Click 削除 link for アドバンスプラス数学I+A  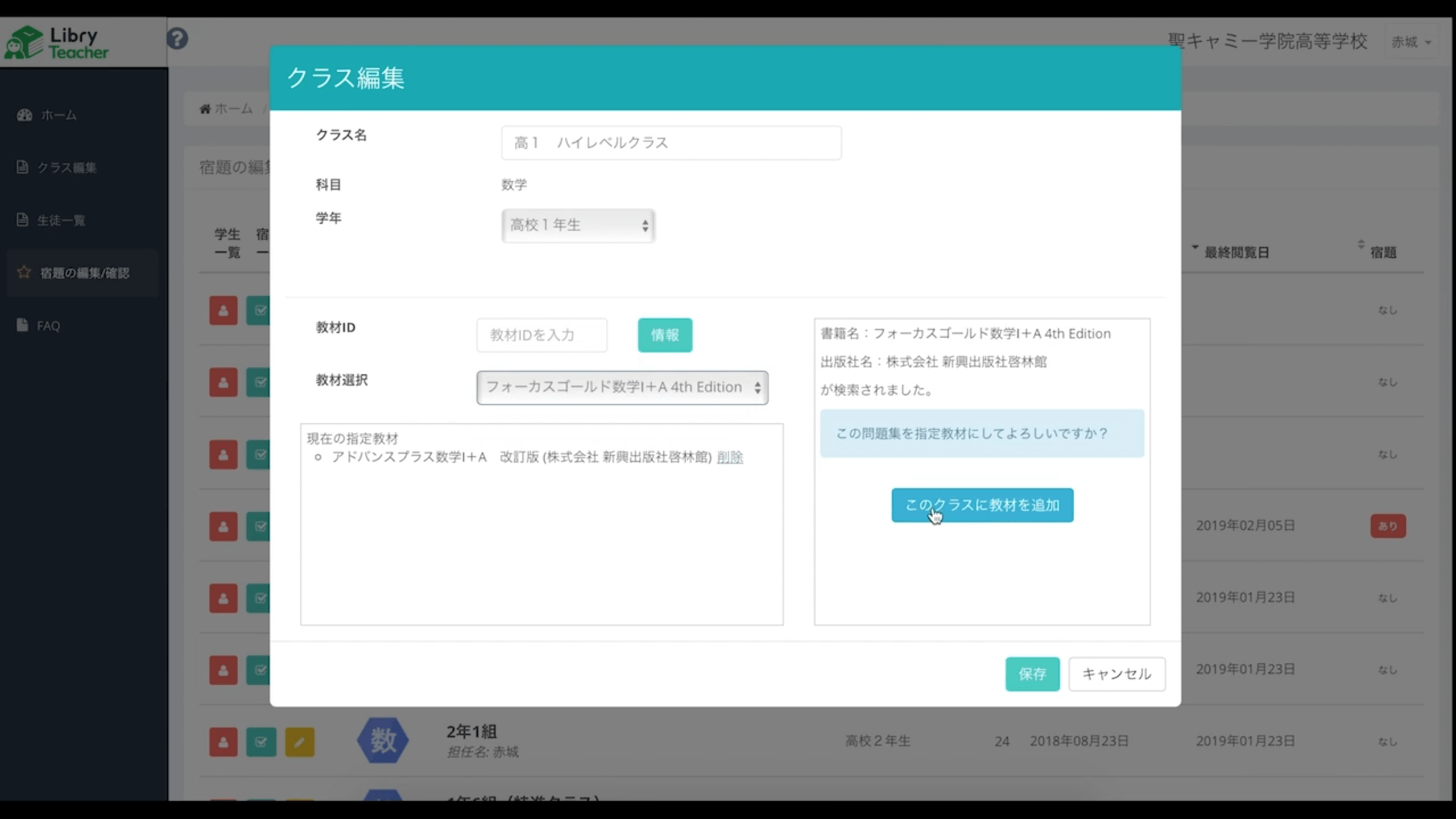730,457
